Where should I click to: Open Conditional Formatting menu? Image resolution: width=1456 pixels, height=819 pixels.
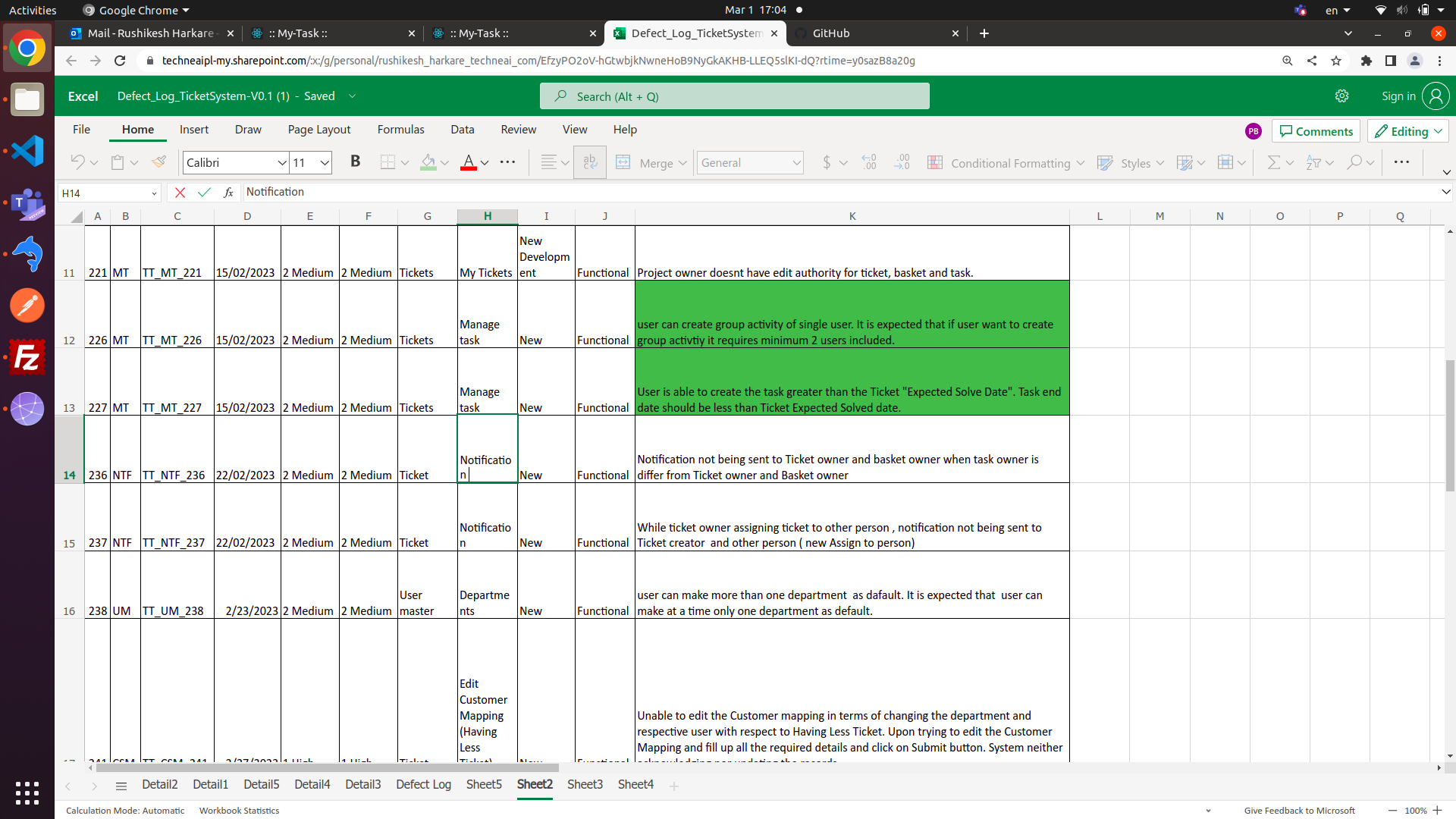click(x=1006, y=163)
